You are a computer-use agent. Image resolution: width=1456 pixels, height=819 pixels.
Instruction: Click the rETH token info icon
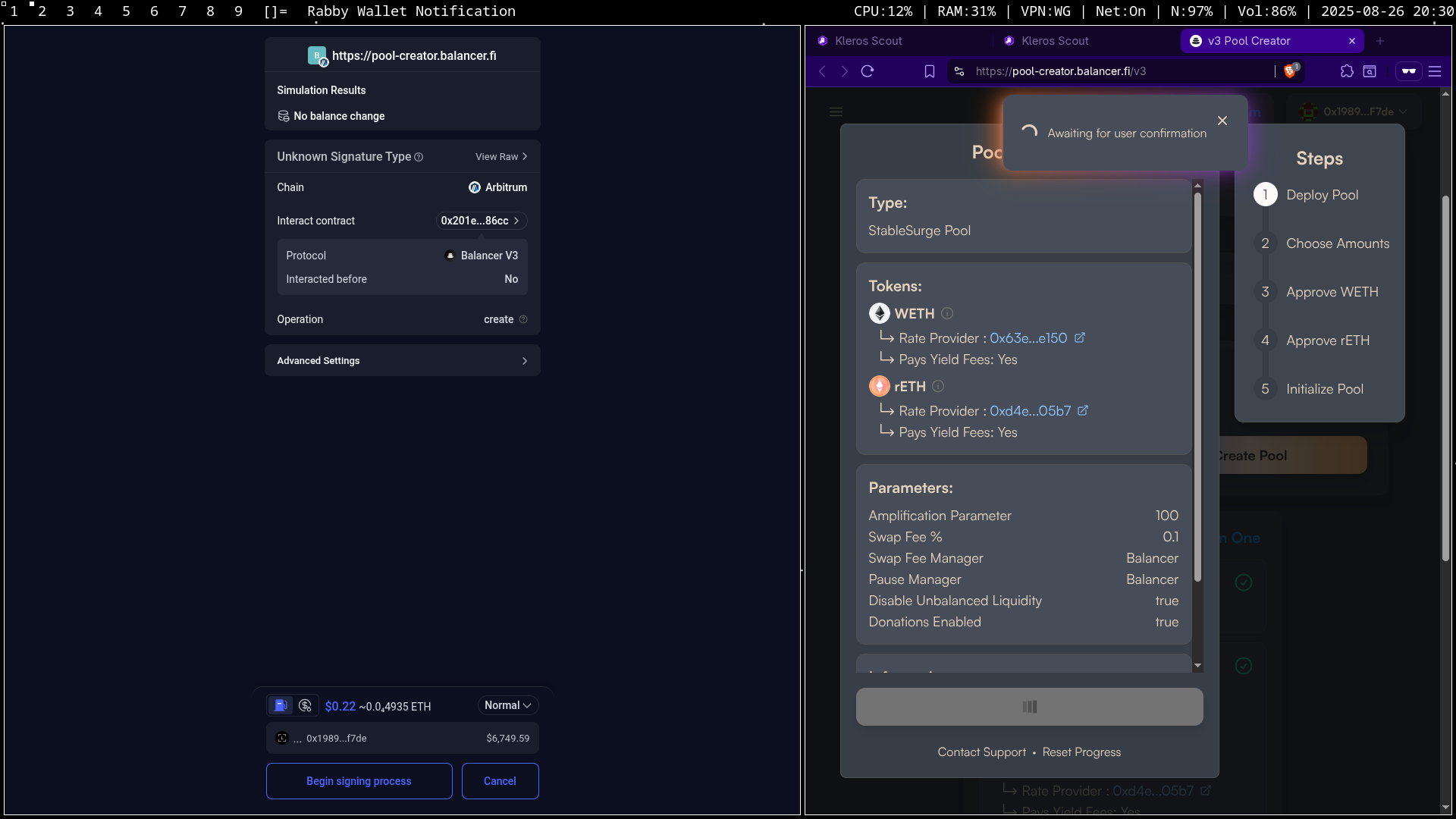(938, 386)
